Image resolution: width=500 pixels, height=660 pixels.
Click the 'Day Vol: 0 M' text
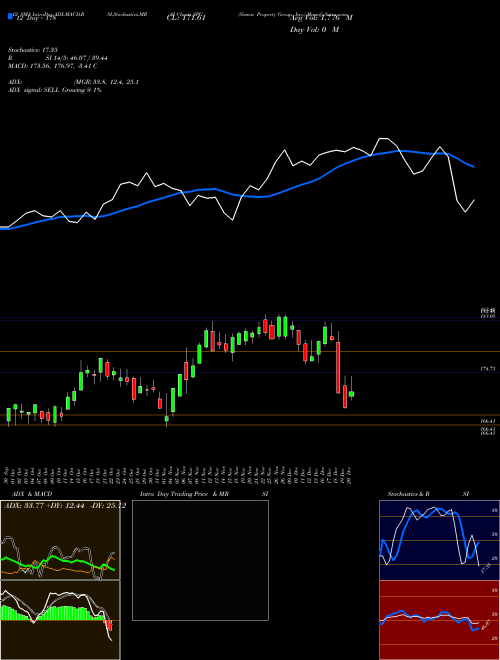pos(314,29)
